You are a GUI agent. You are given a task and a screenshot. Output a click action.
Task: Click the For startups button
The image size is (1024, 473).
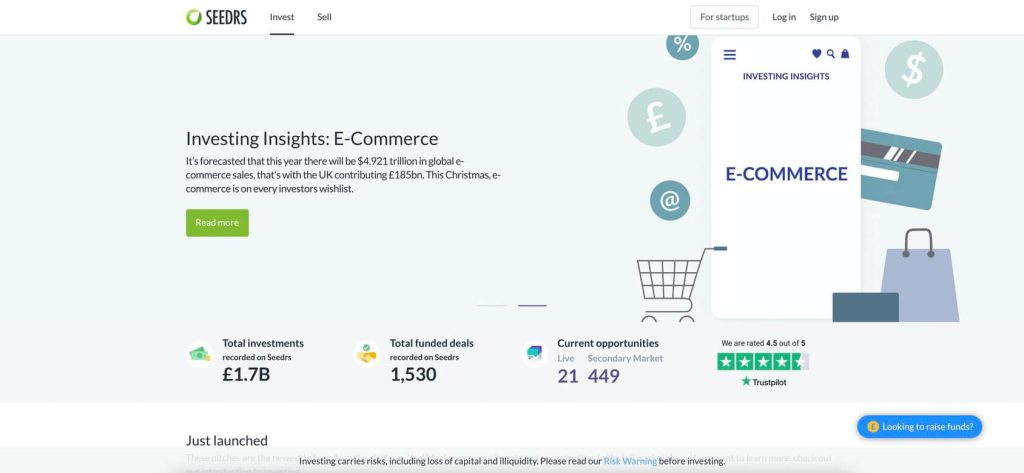(724, 17)
